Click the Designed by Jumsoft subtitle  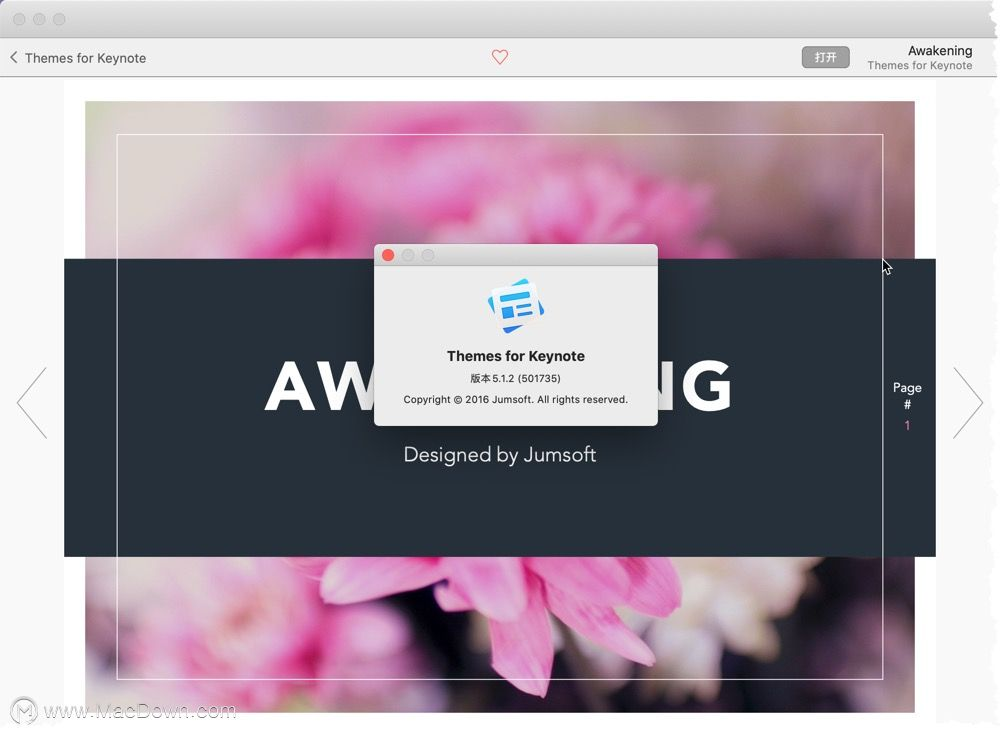point(499,455)
